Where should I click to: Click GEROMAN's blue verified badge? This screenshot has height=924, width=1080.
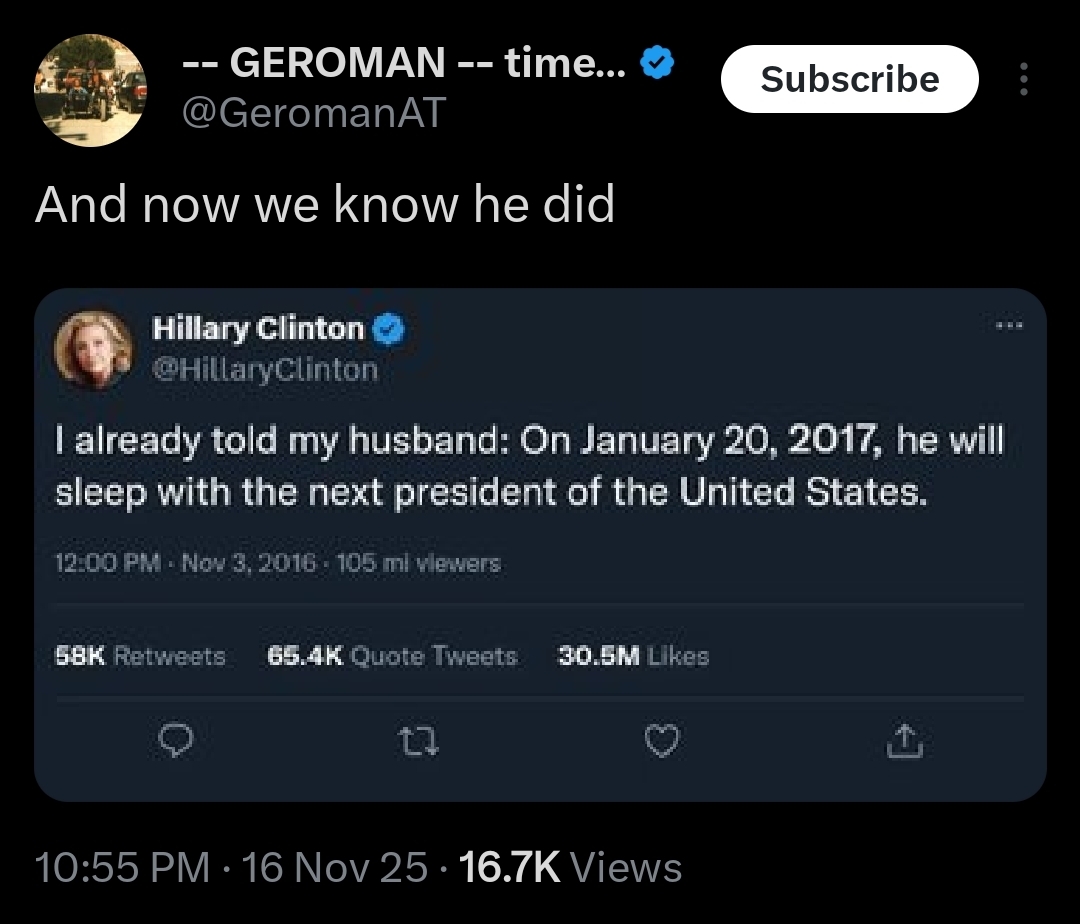tap(657, 62)
